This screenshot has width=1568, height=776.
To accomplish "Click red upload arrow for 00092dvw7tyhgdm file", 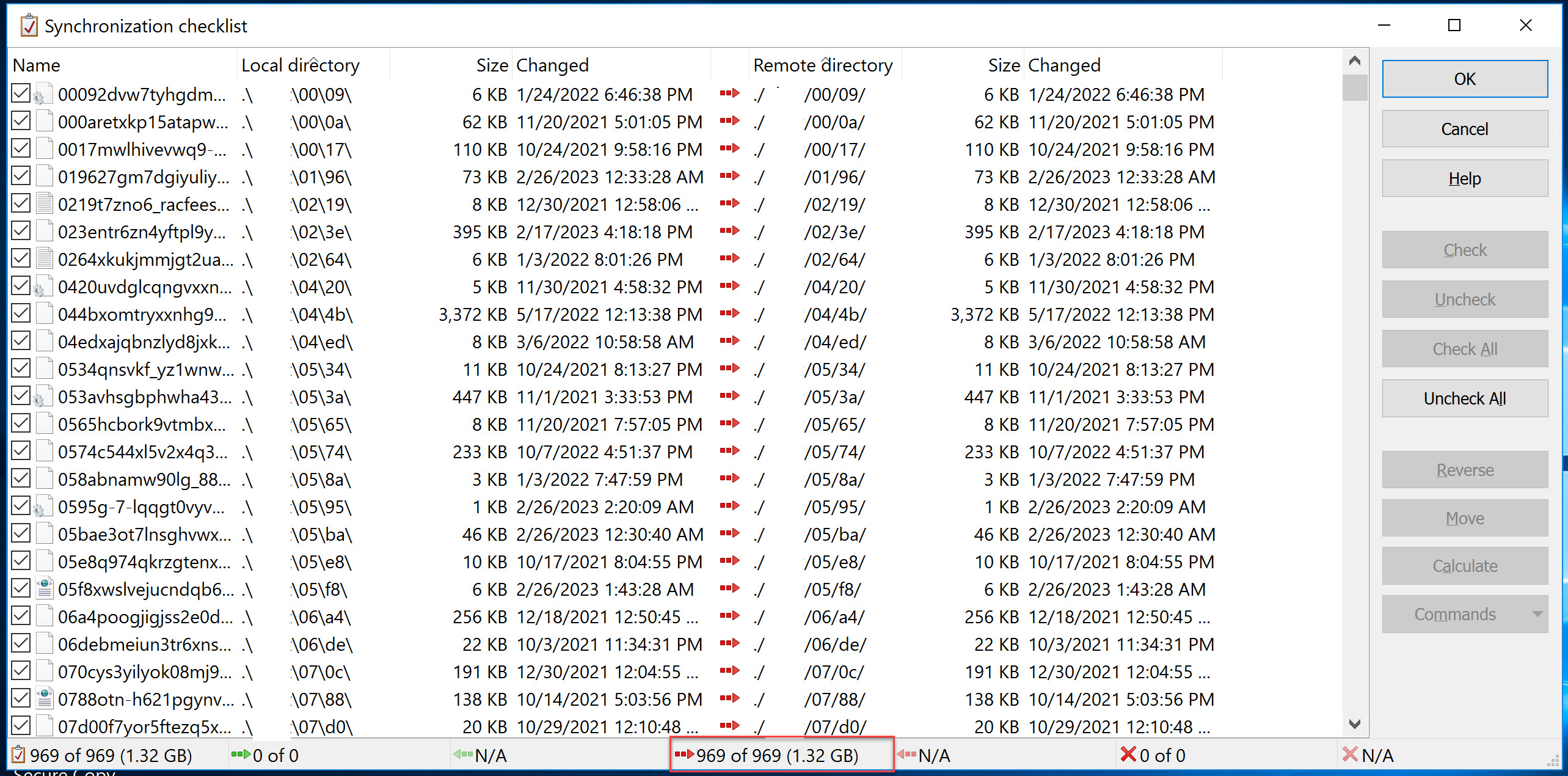I will pyautogui.click(x=729, y=93).
